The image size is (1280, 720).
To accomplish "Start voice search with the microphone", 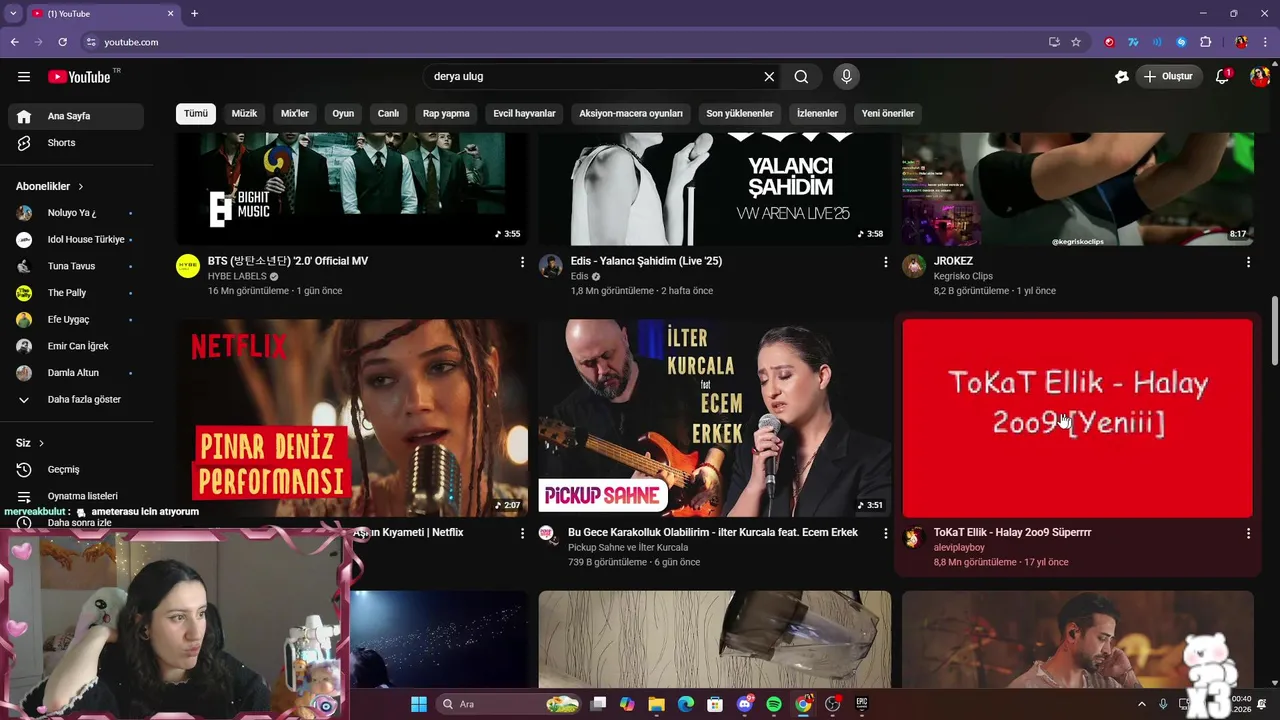I will pos(846,77).
